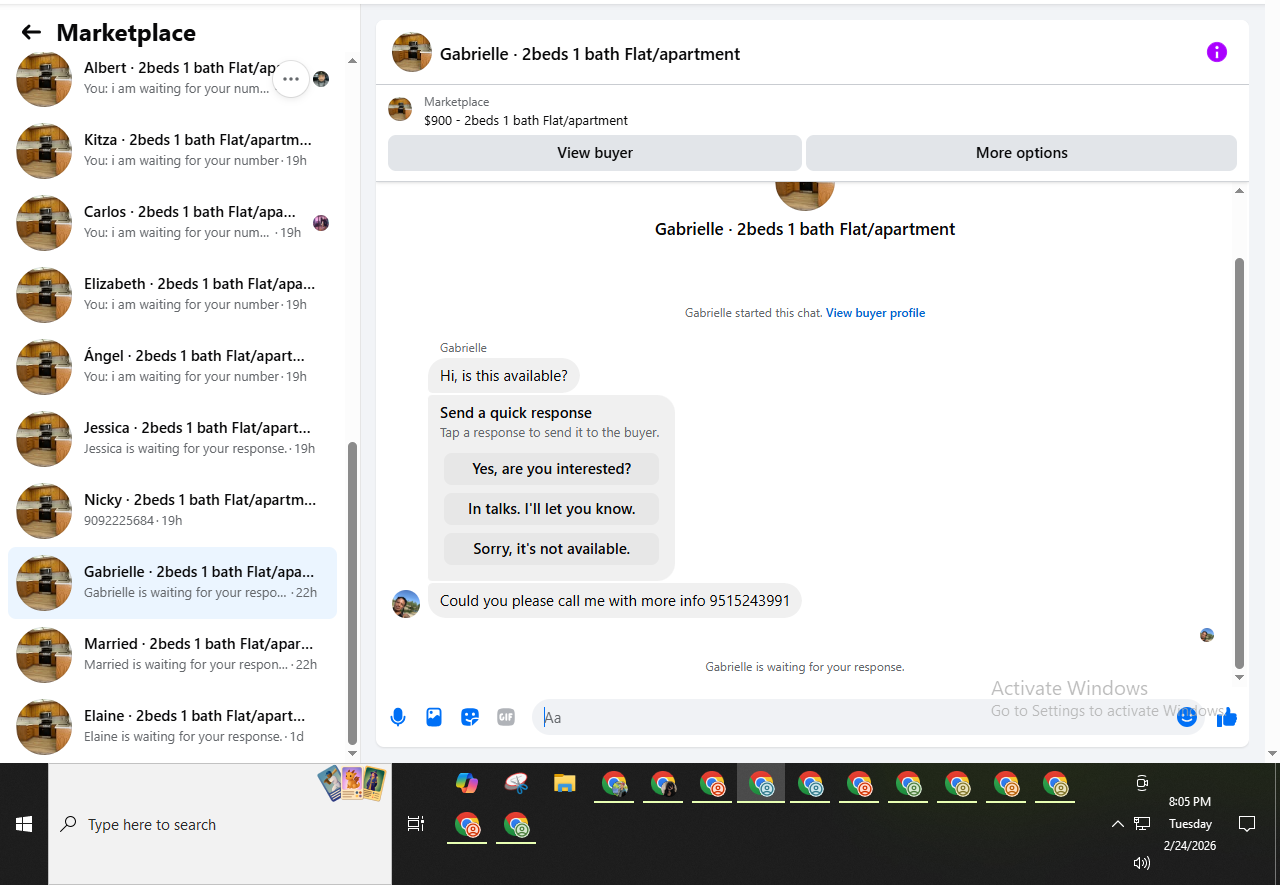This screenshot has height=885, width=1280.
Task: Open File Explorer from the taskbar
Action: coord(565,783)
